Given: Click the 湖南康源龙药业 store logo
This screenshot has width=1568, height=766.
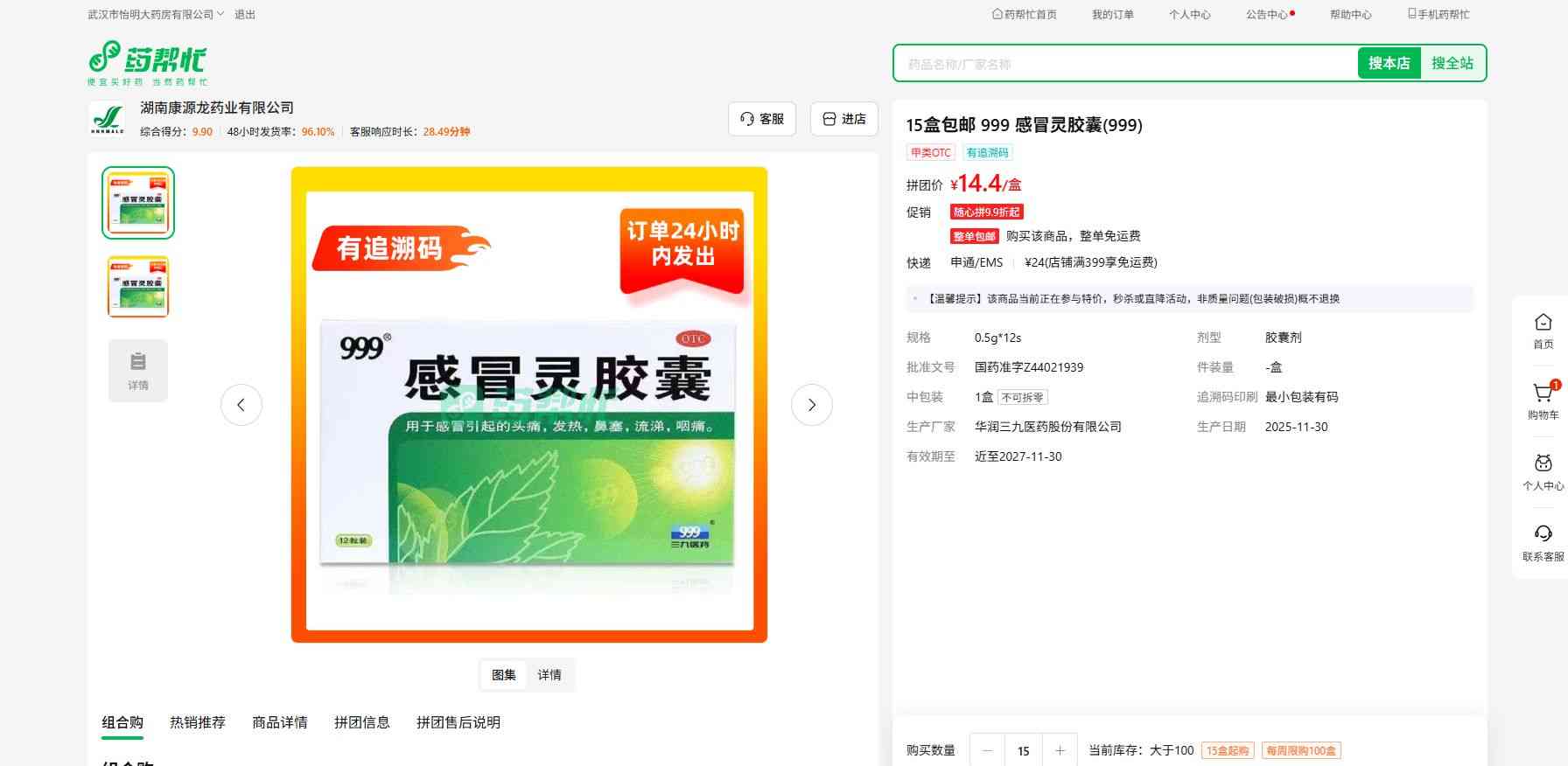Looking at the screenshot, I should (108, 119).
